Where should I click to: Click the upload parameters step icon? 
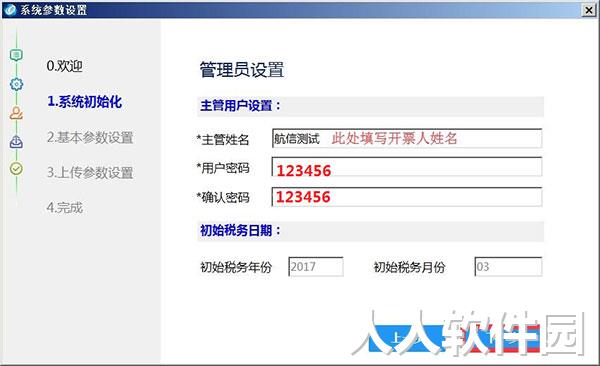click(16, 142)
